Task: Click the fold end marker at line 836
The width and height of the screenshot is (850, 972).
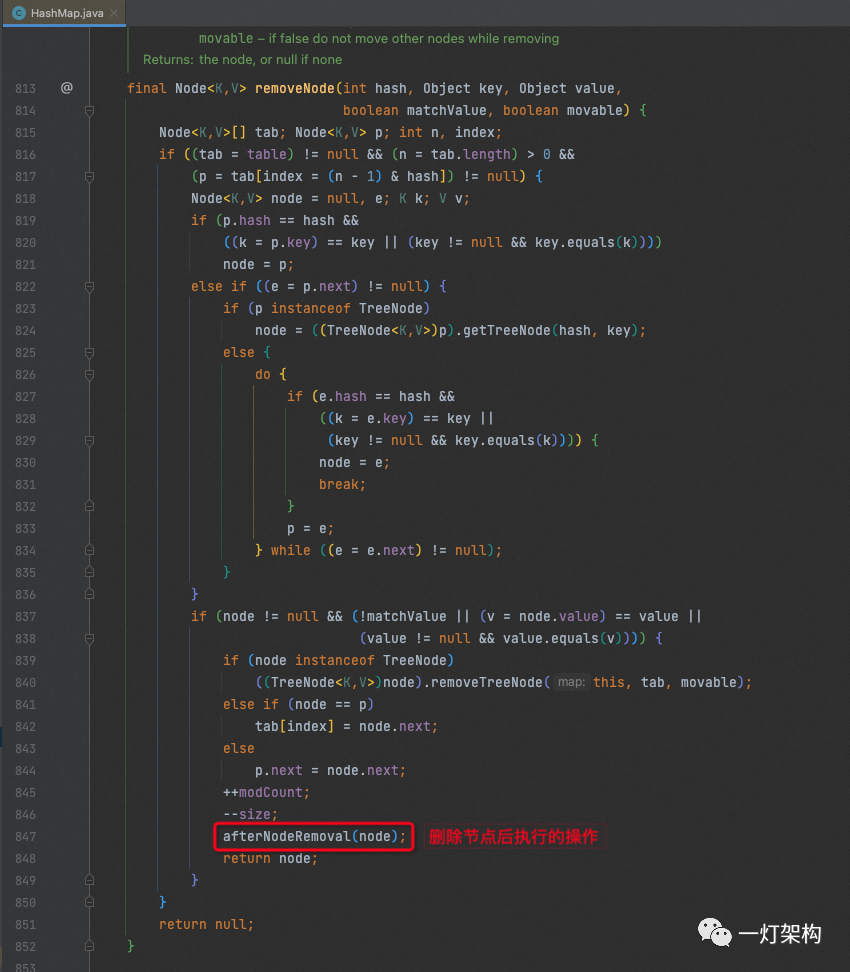Action: 89,594
